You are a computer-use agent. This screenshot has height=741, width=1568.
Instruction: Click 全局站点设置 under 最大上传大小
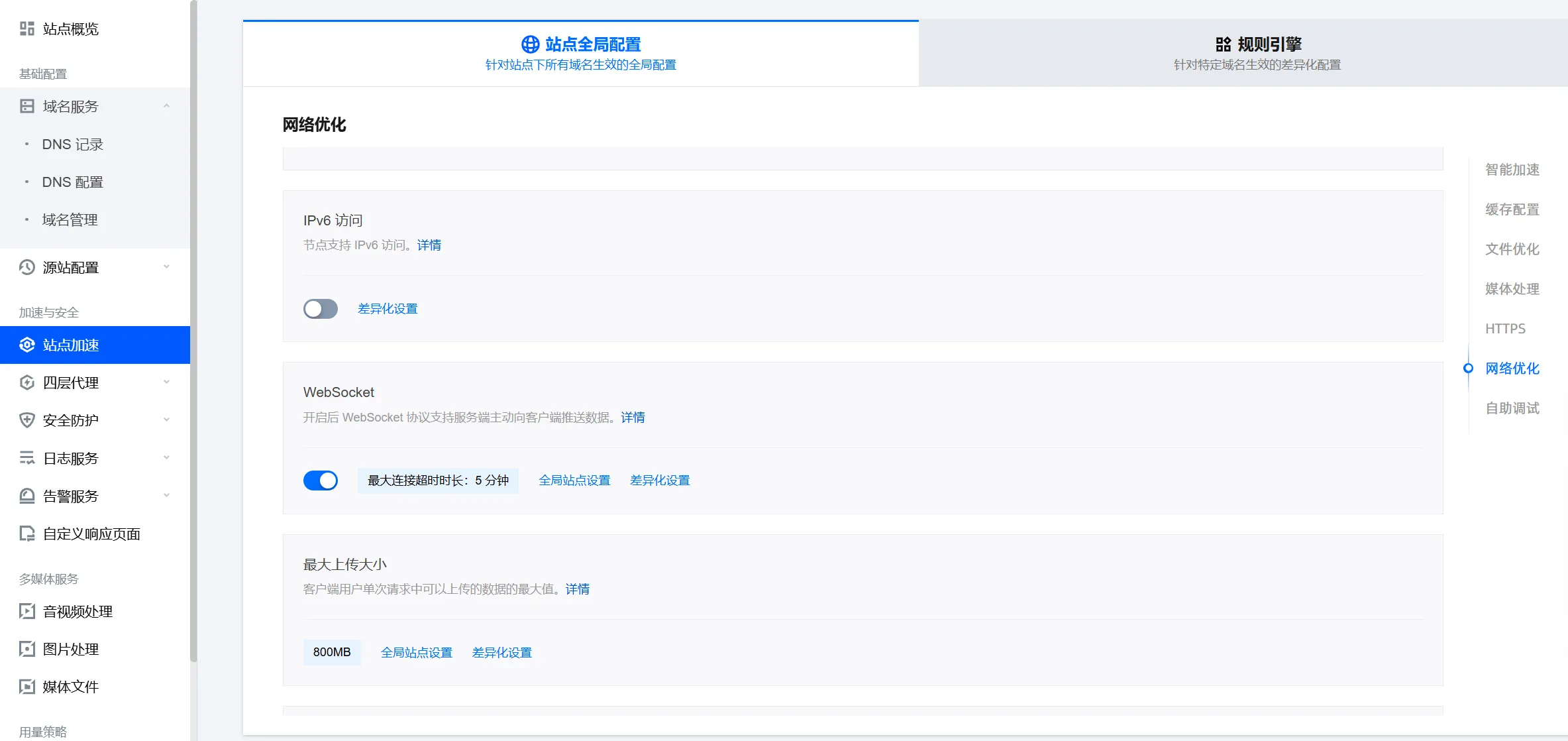(x=417, y=652)
